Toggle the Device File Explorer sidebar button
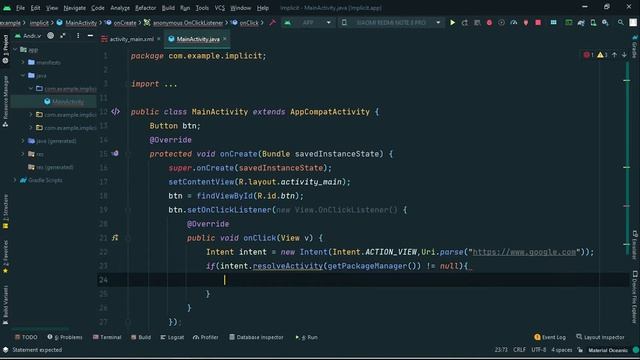 [635, 297]
